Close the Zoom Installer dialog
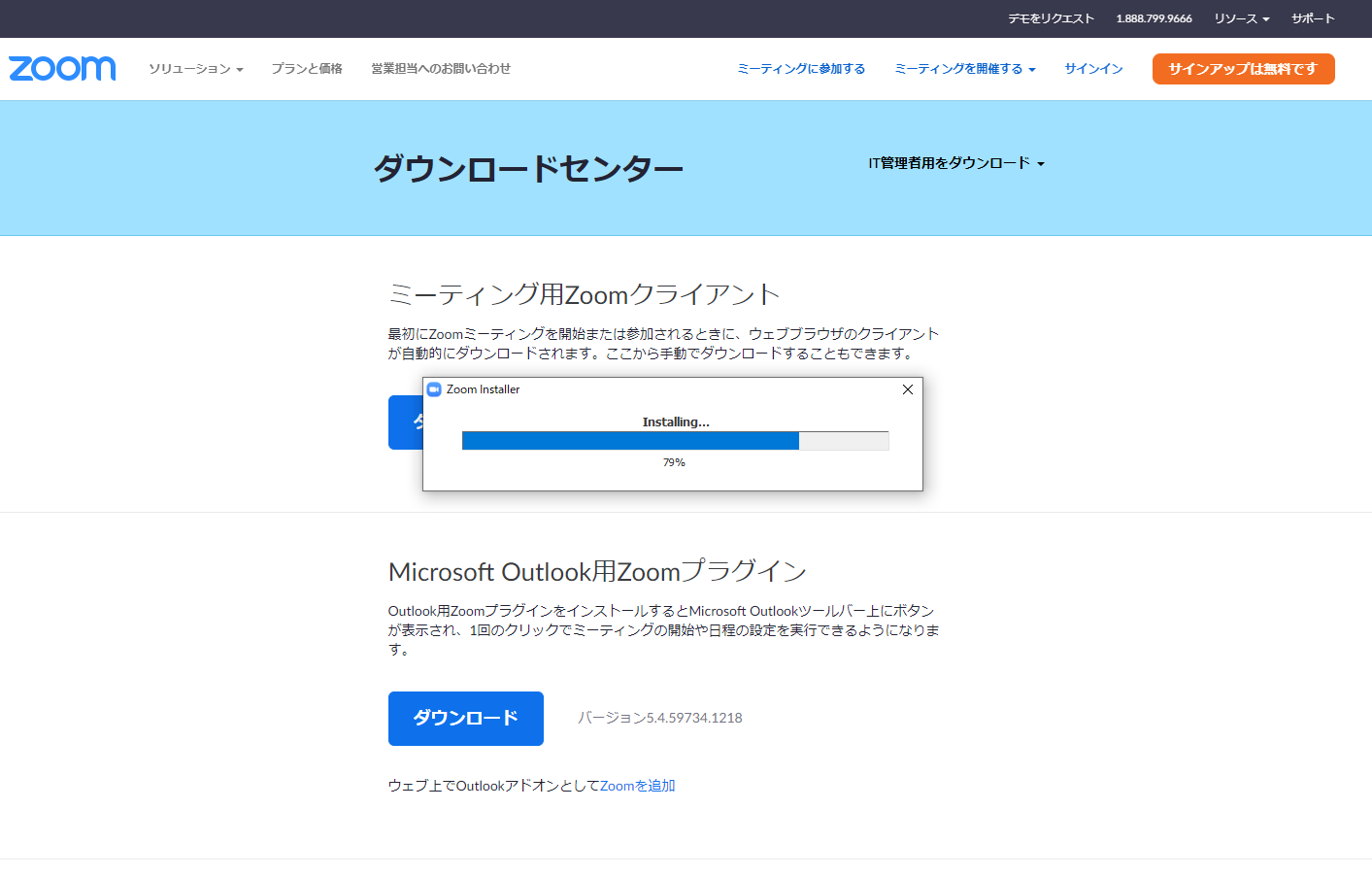The height and width of the screenshot is (877, 1372). 908,389
